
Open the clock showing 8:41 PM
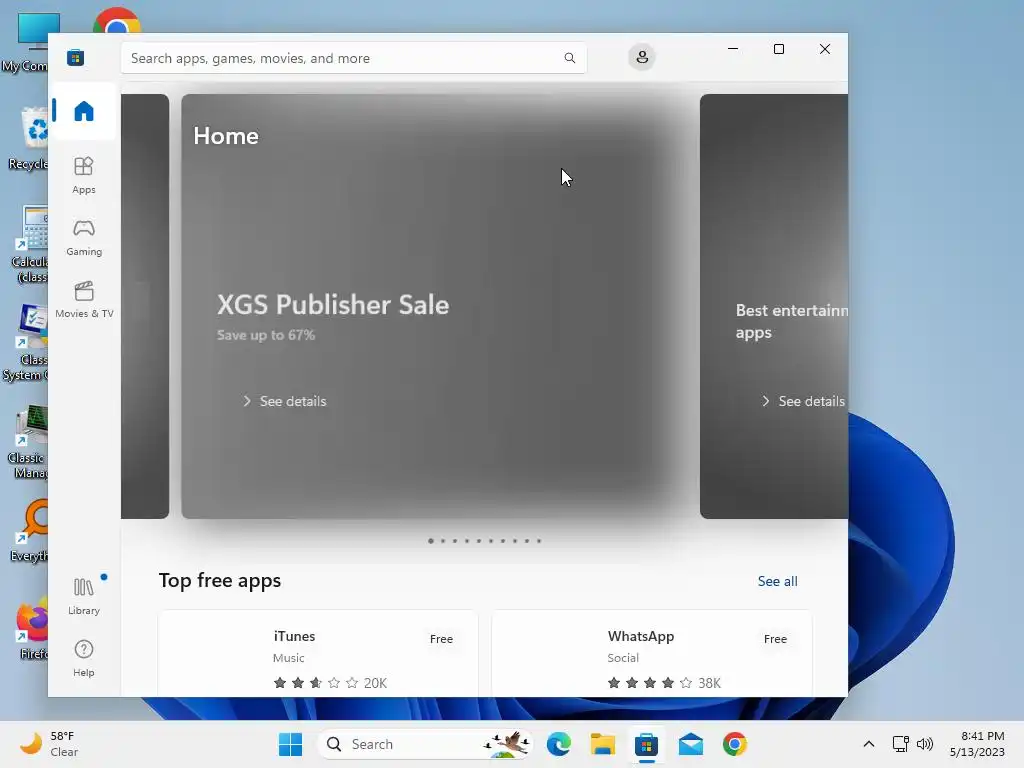977,744
